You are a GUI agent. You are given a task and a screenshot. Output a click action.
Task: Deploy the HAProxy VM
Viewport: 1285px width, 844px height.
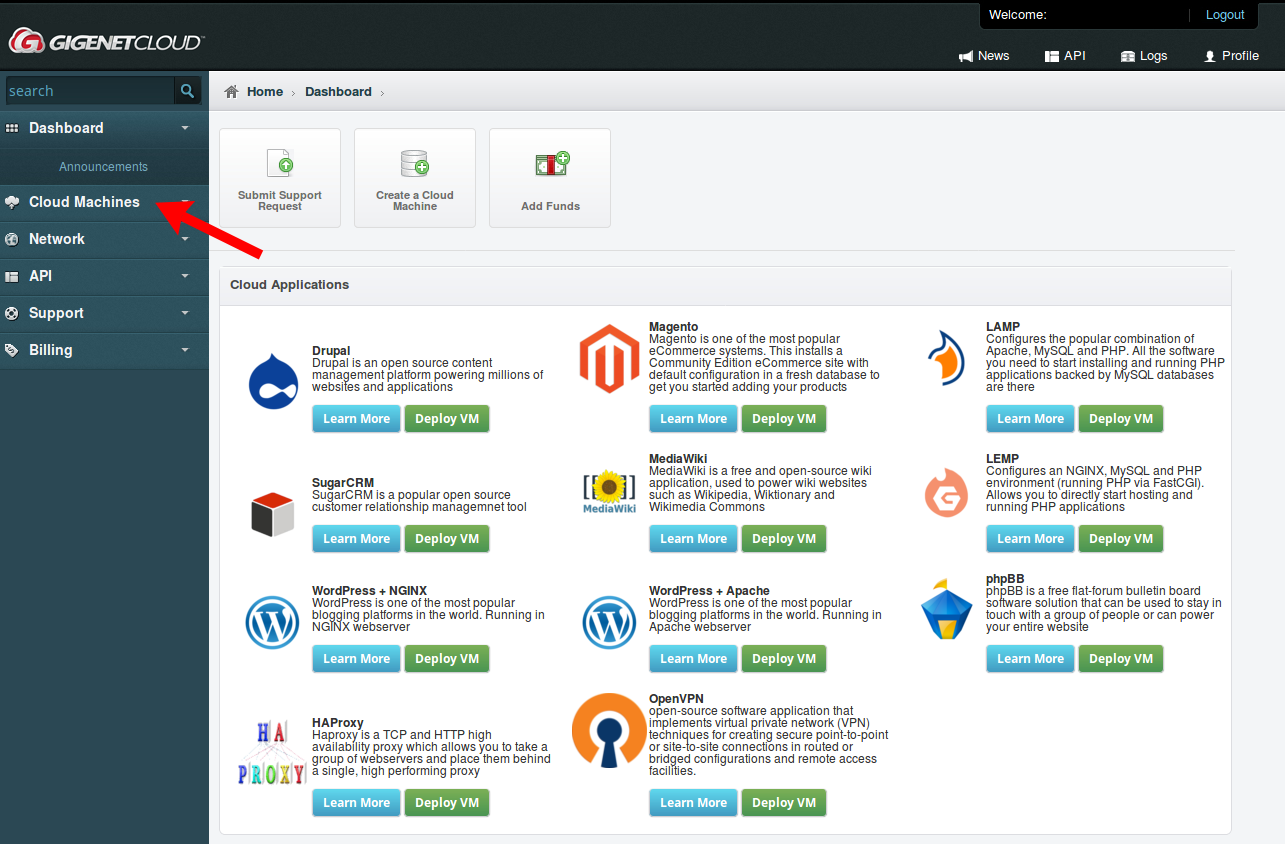click(x=447, y=803)
